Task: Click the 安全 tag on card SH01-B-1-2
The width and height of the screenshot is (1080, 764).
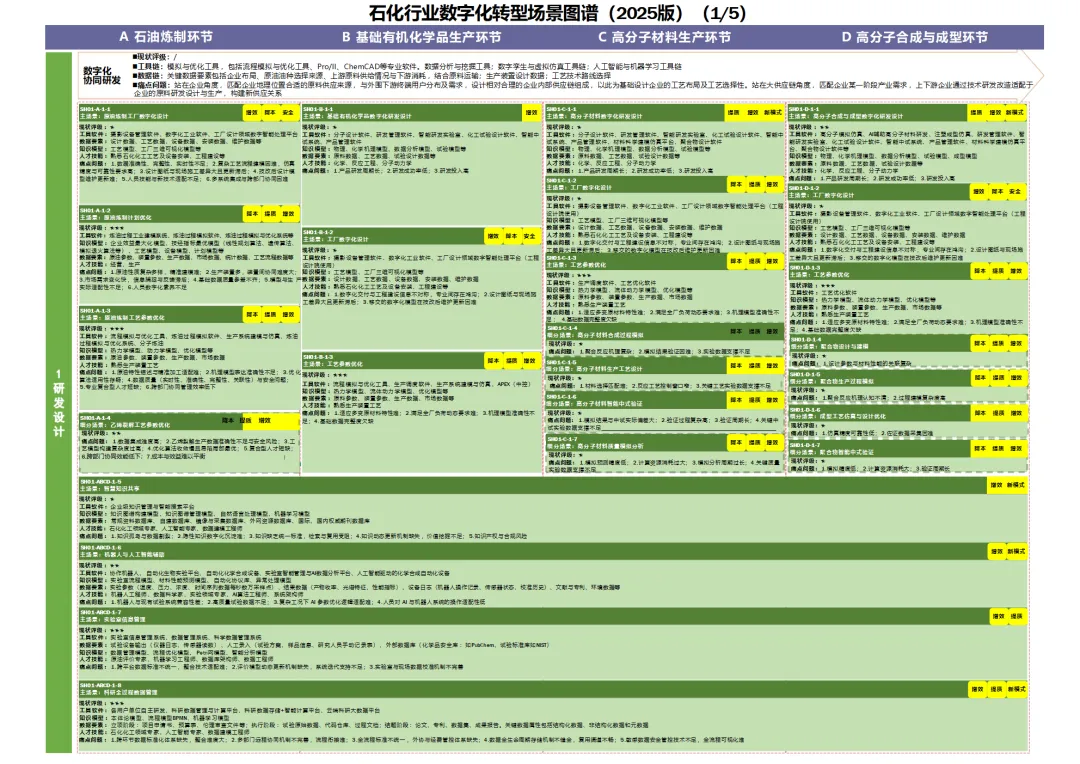Action: (529, 236)
